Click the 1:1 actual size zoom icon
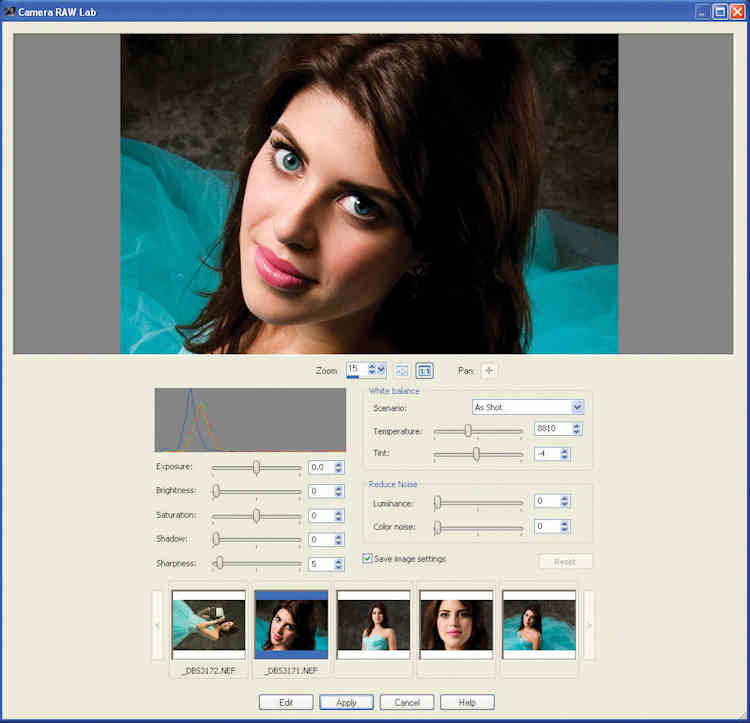Viewport: 750px width, 723px height. 425,370
